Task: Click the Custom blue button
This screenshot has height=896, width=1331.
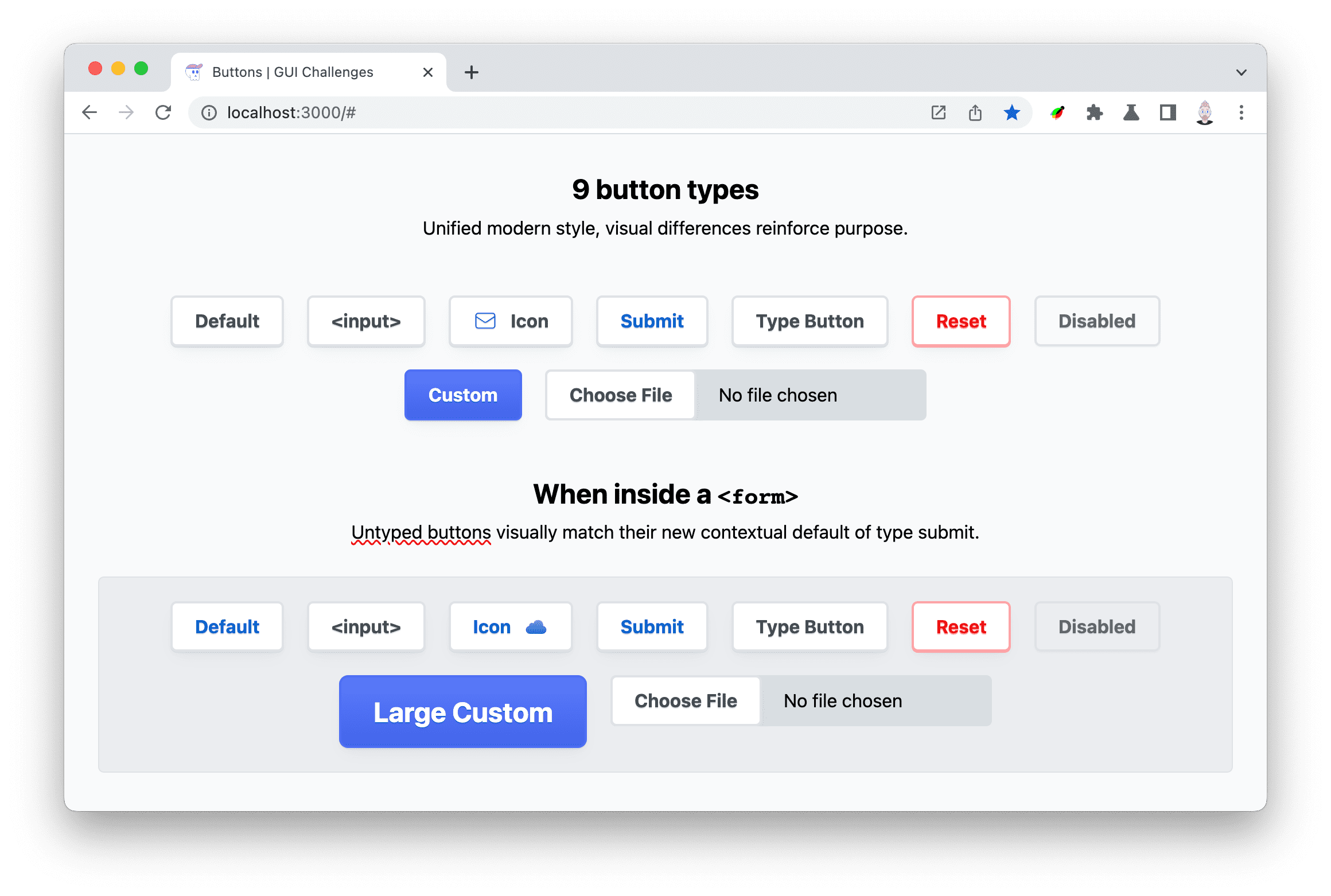Action: (462, 394)
